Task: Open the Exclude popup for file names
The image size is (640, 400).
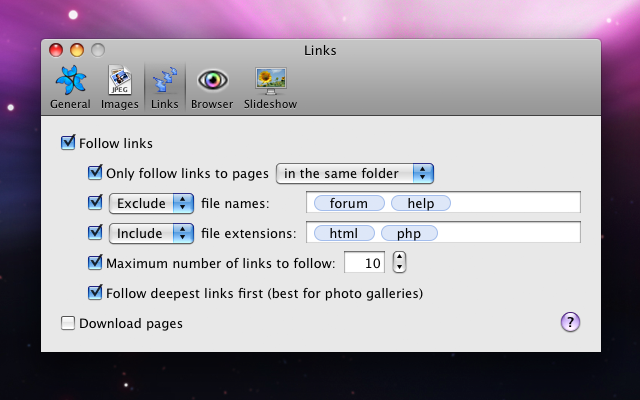Action: [x=151, y=203]
